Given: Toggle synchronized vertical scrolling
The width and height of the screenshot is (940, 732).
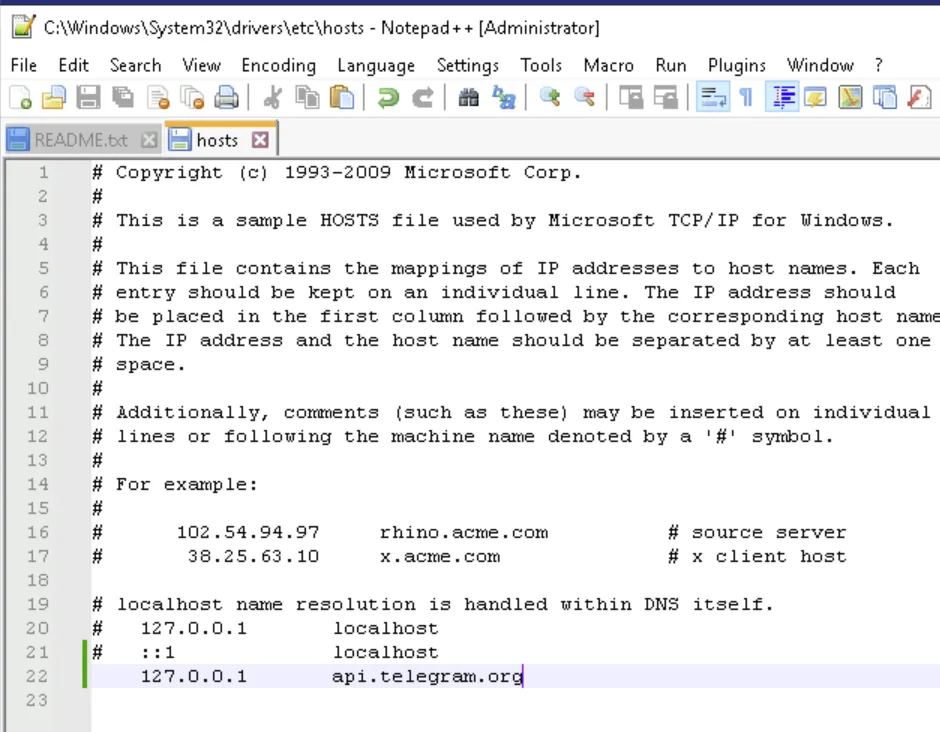Looking at the screenshot, I should 631,97.
